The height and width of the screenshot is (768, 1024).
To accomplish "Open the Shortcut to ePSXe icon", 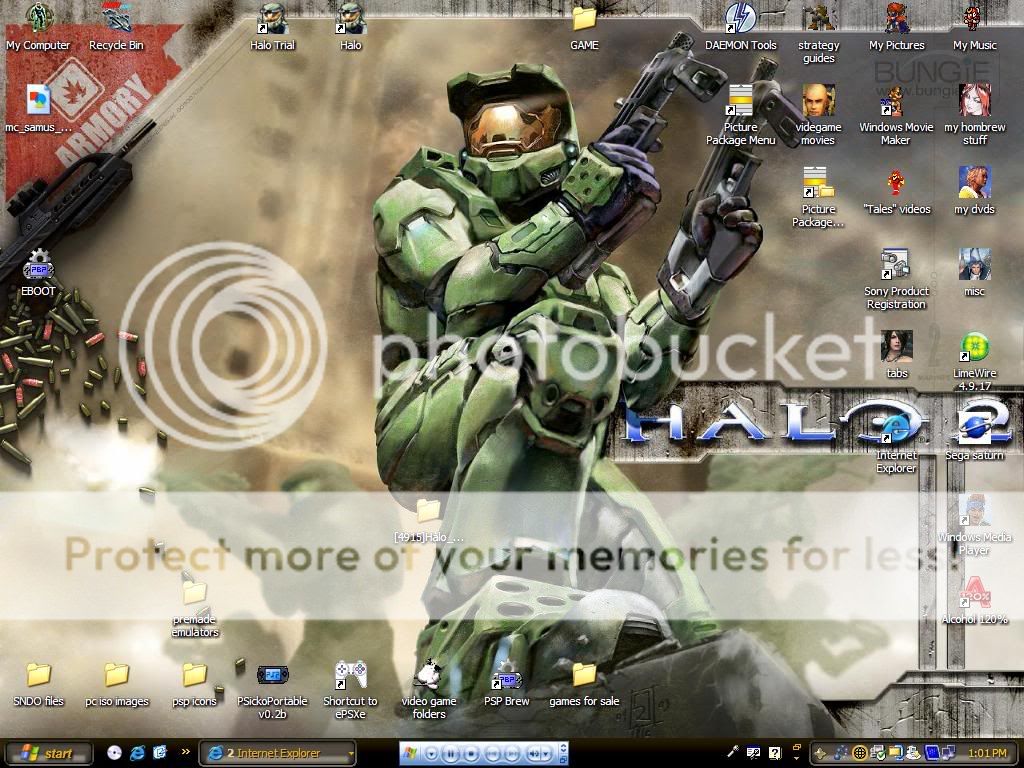I will (350, 677).
